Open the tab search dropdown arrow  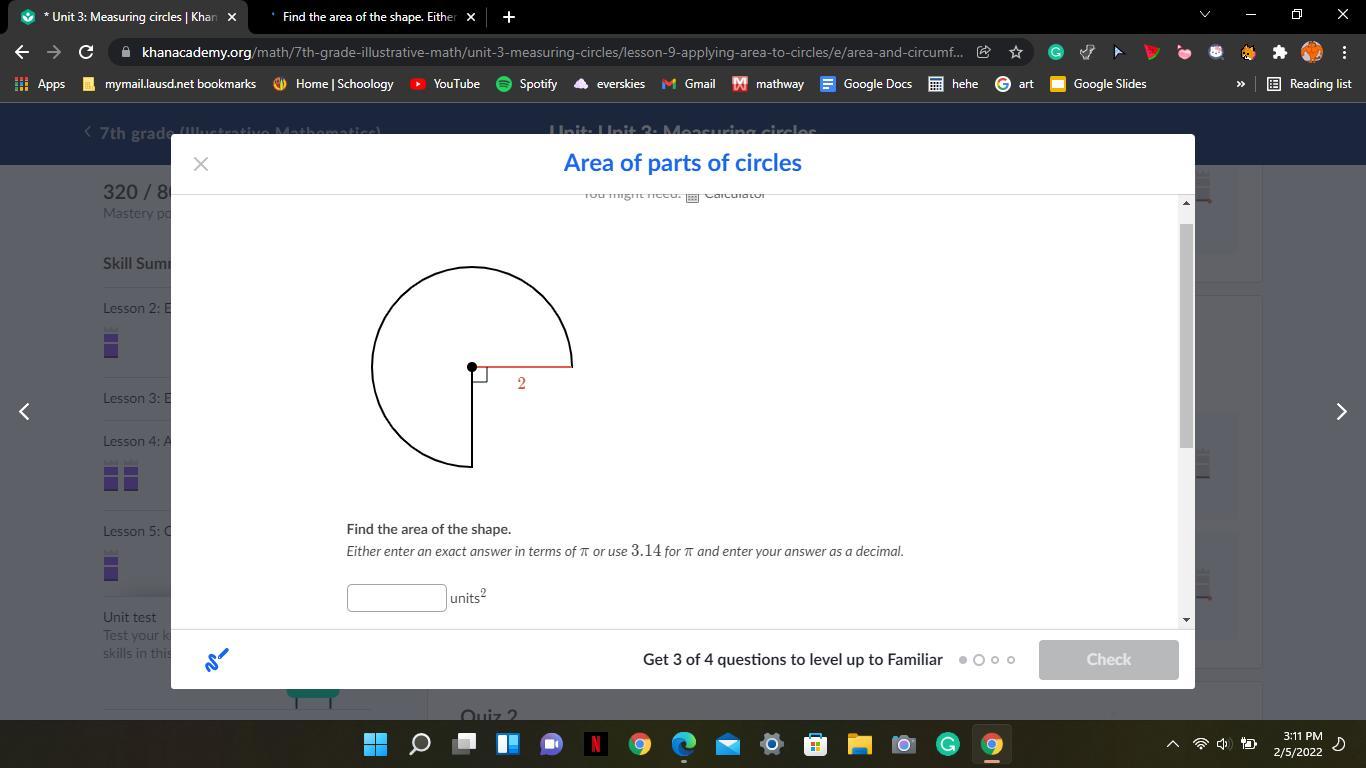(1204, 15)
